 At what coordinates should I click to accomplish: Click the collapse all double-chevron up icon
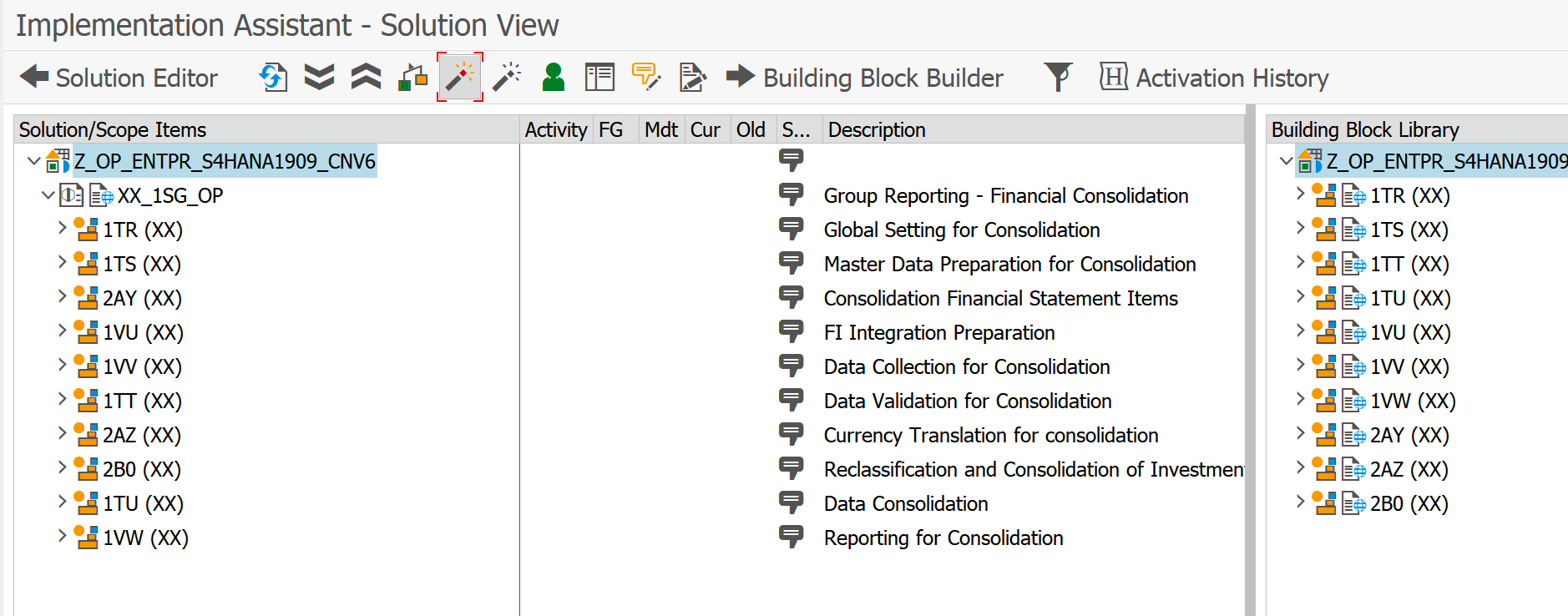pos(366,78)
